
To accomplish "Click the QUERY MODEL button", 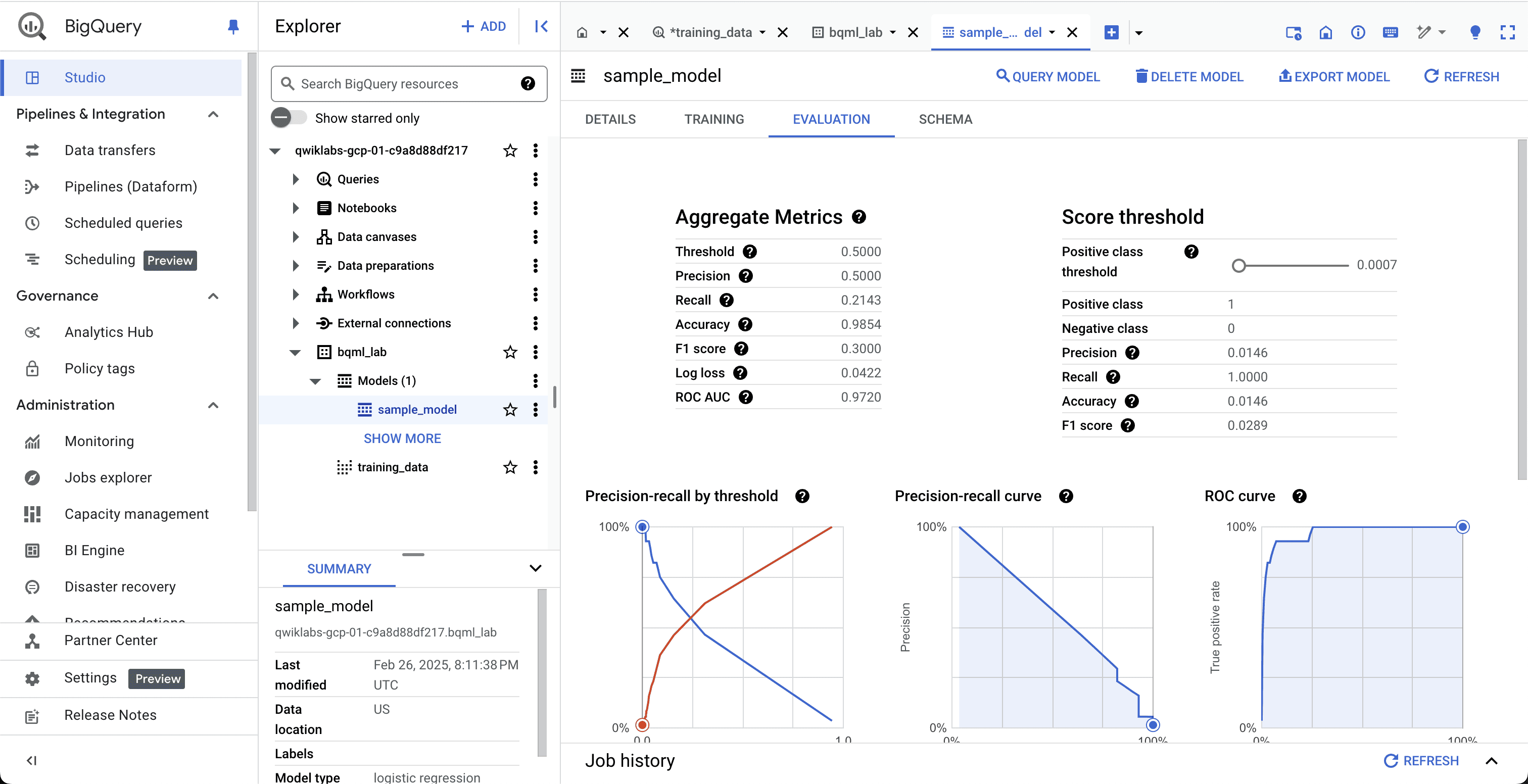I will (1047, 76).
